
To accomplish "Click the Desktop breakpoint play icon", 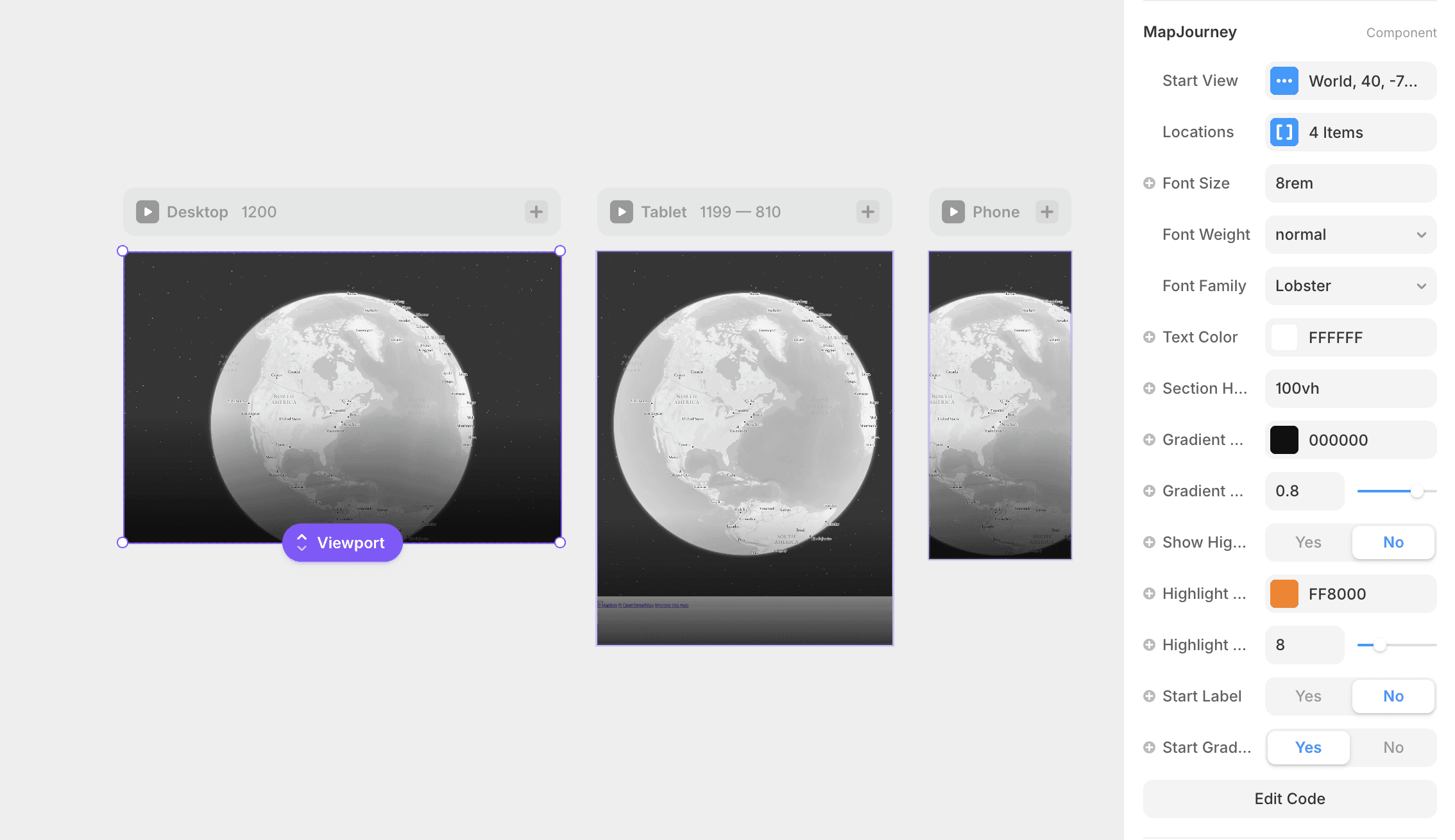I will pyautogui.click(x=148, y=212).
